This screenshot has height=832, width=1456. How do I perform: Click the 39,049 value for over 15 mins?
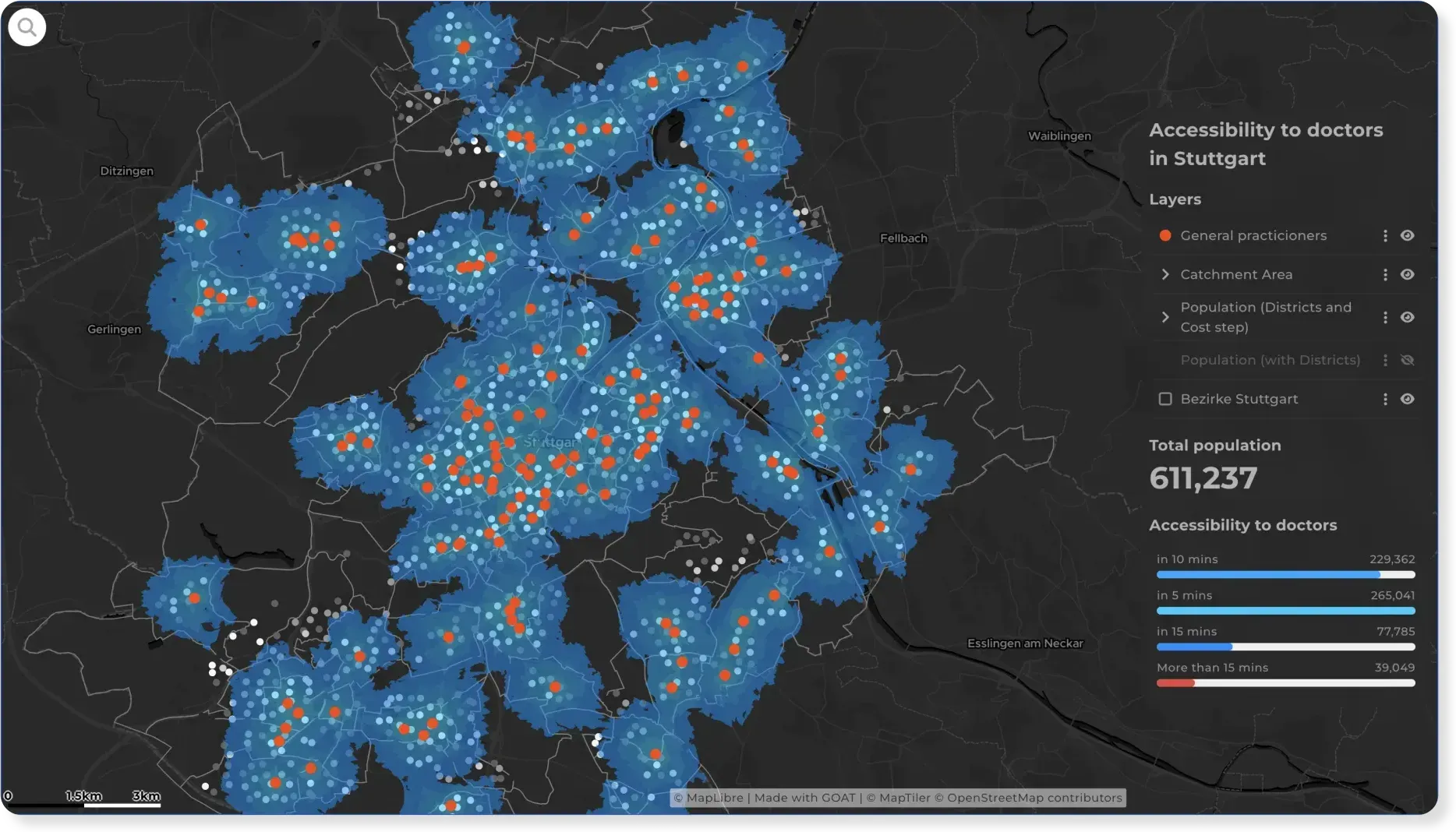(1394, 668)
